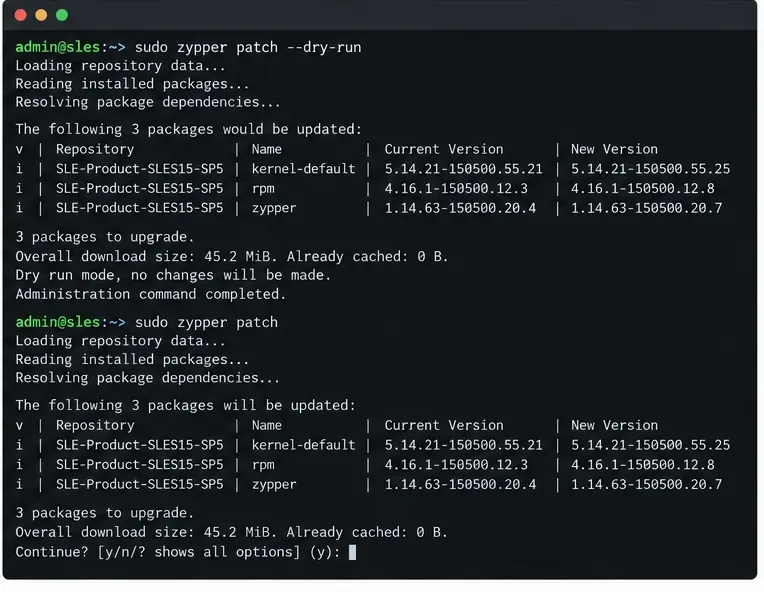Click the first 'Loading repository data...' line
This screenshot has width=764, height=592.
point(120,66)
